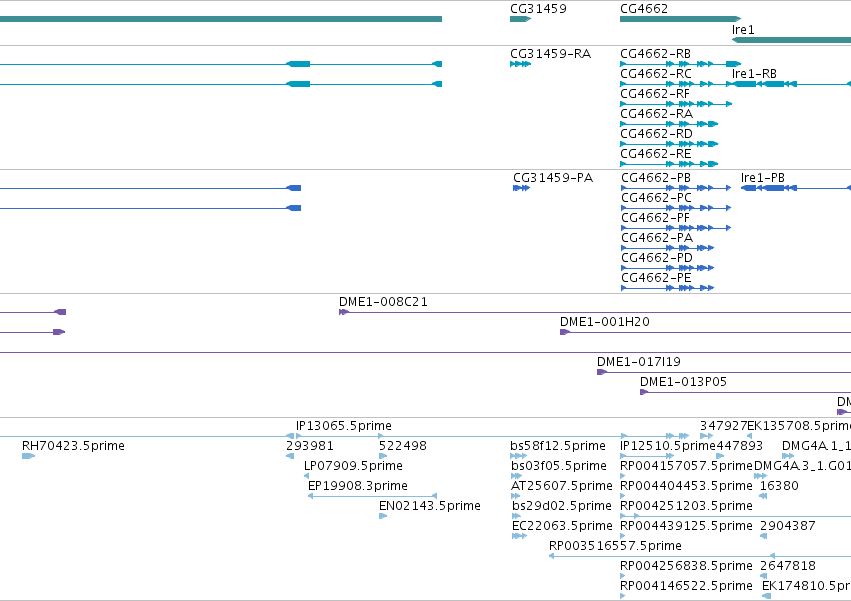Select transcript CG4662-RF

[x=655, y=94]
